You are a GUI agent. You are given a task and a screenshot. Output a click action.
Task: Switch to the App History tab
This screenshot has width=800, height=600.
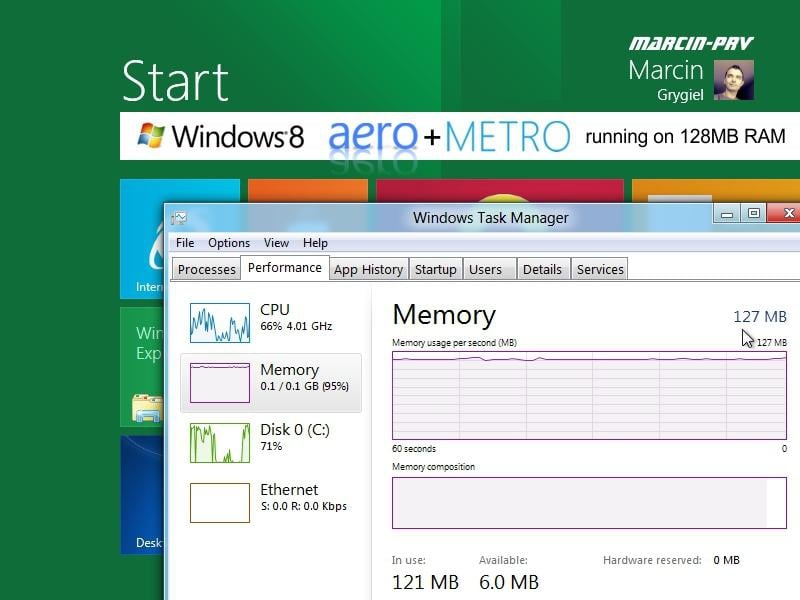click(x=368, y=269)
